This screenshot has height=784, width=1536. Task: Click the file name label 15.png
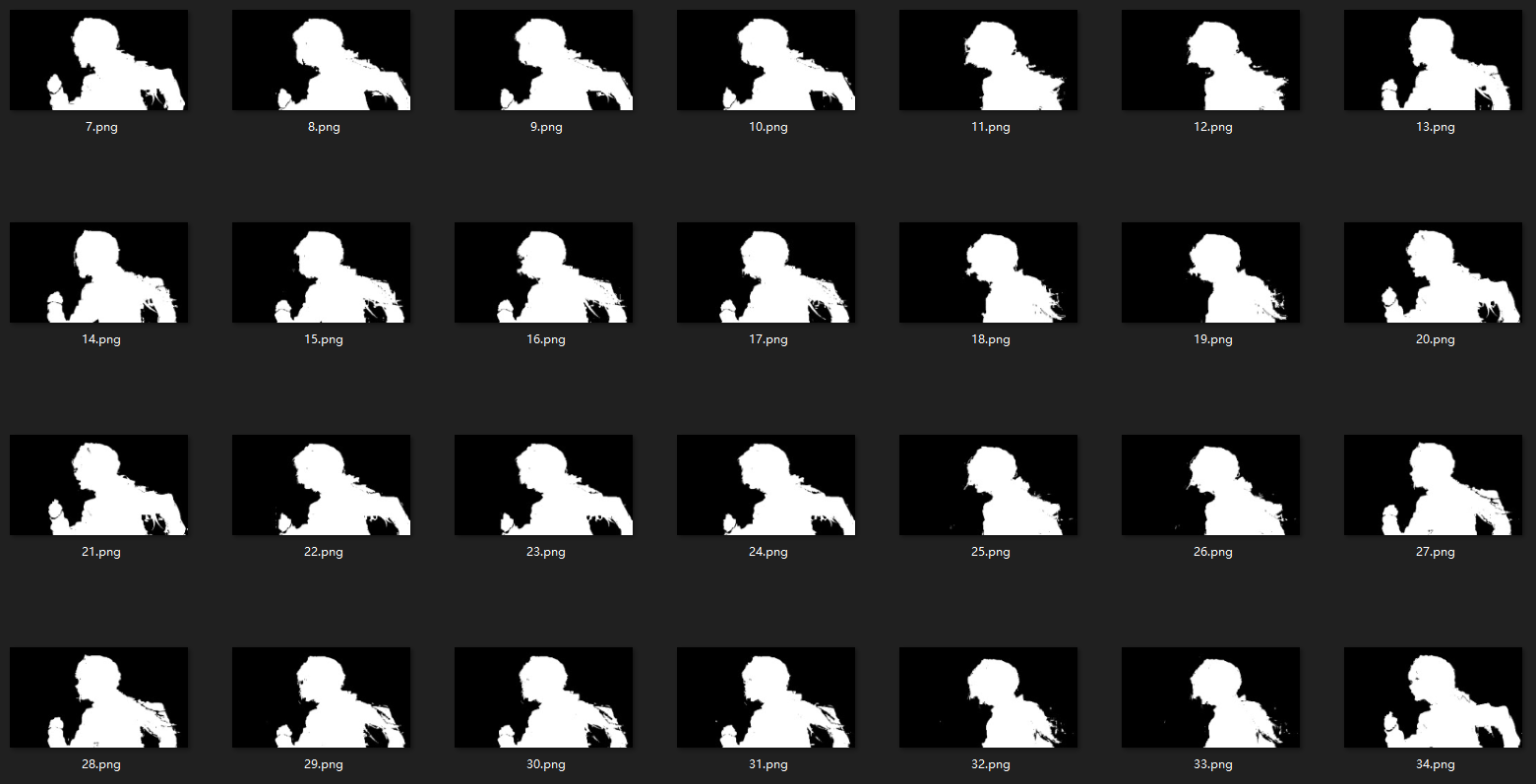324,339
